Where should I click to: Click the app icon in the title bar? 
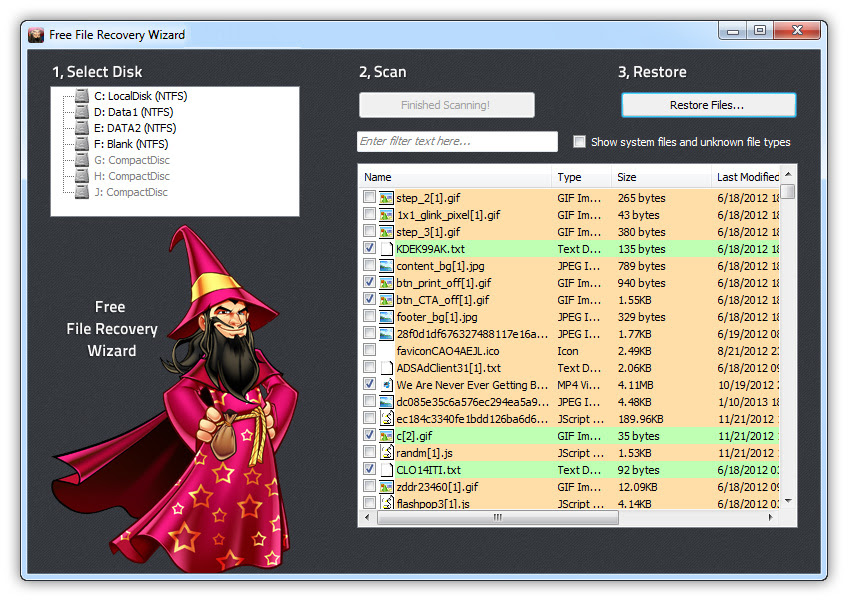pyautogui.click(x=36, y=35)
